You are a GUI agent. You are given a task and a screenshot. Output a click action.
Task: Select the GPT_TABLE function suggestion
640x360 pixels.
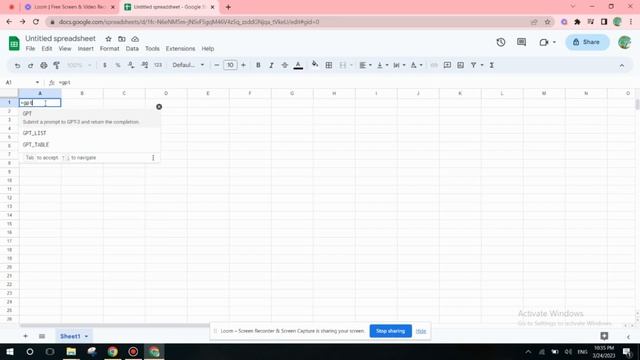[89, 144]
